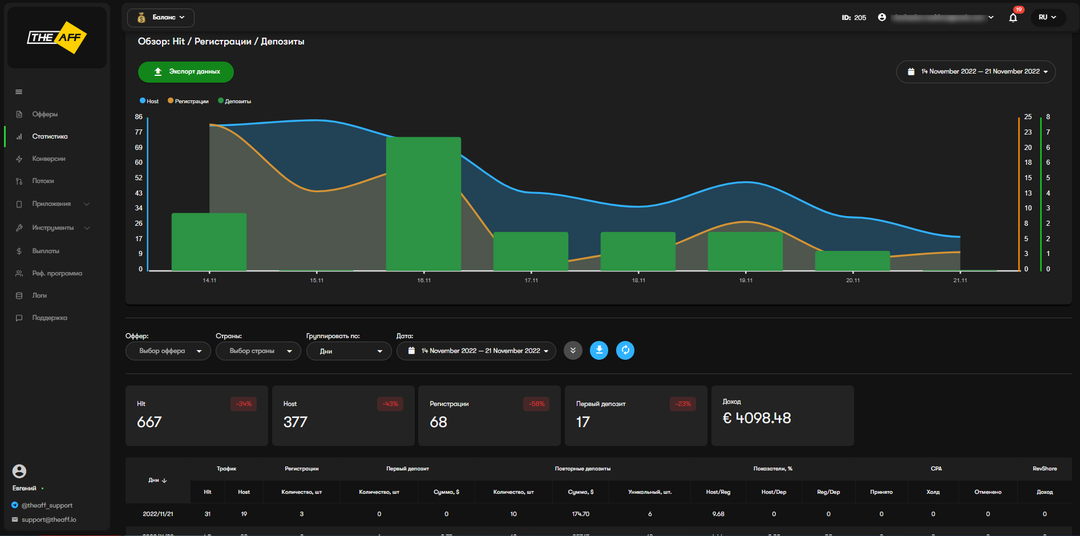Click the green Экспорт данных button
This screenshot has width=1080, height=536.
[x=186, y=72]
